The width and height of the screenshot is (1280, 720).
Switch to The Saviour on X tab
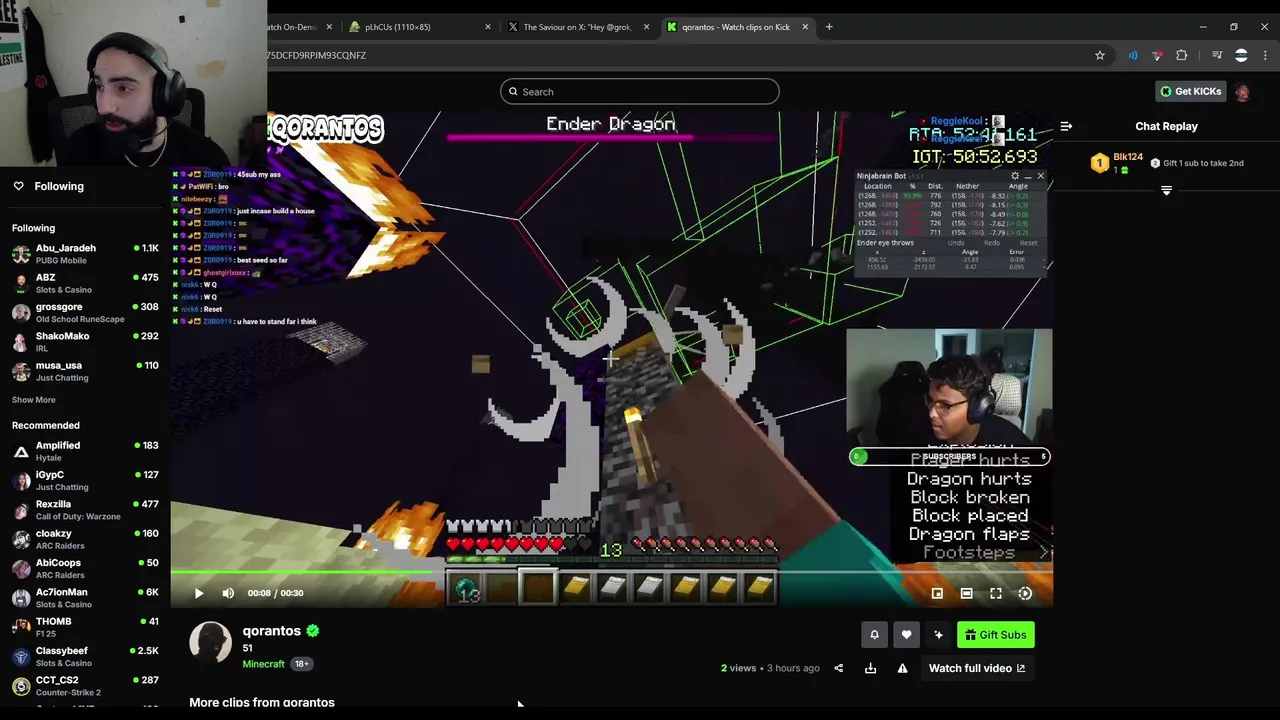578,27
